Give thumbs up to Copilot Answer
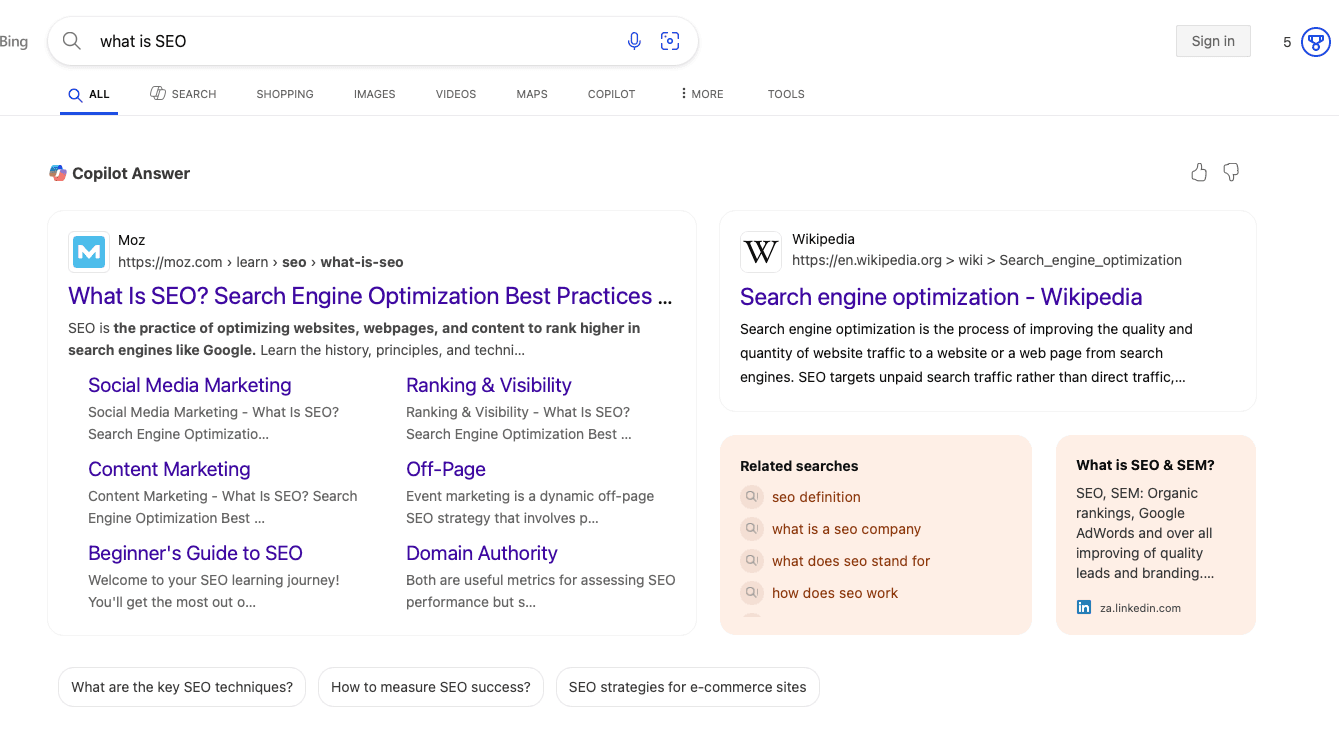The image size is (1339, 737). click(x=1199, y=173)
